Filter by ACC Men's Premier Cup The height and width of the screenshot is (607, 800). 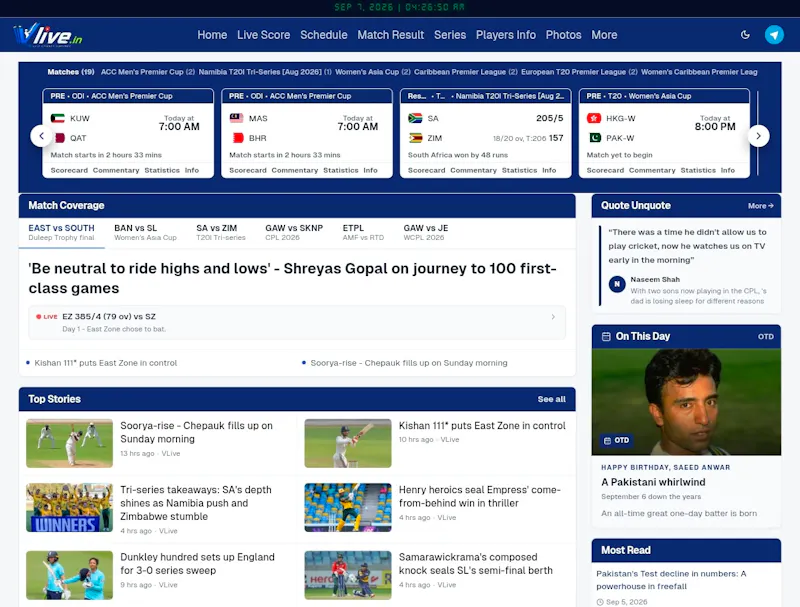pyautogui.click(x=148, y=72)
